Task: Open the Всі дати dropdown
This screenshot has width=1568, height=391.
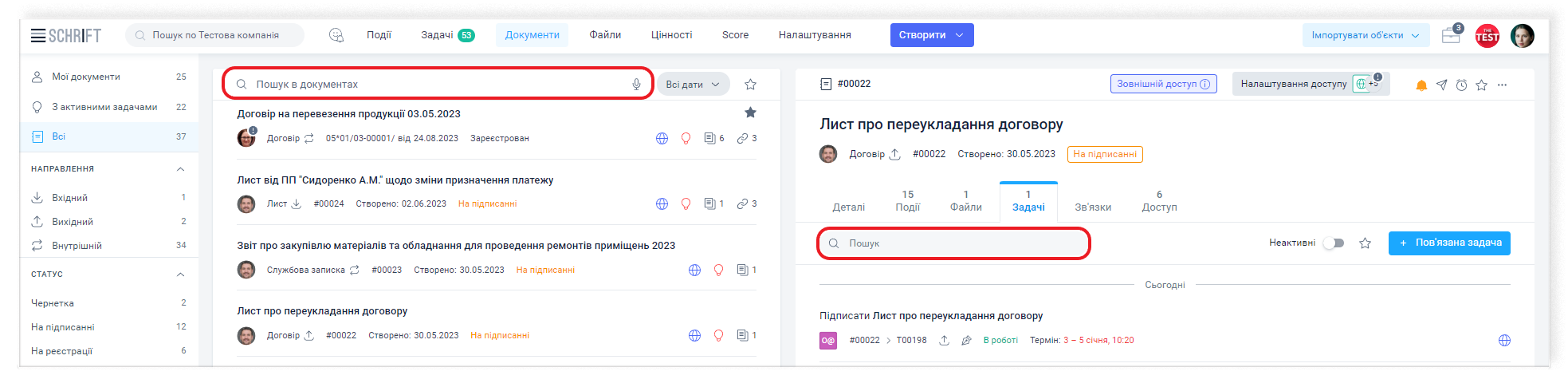Action: pos(692,85)
